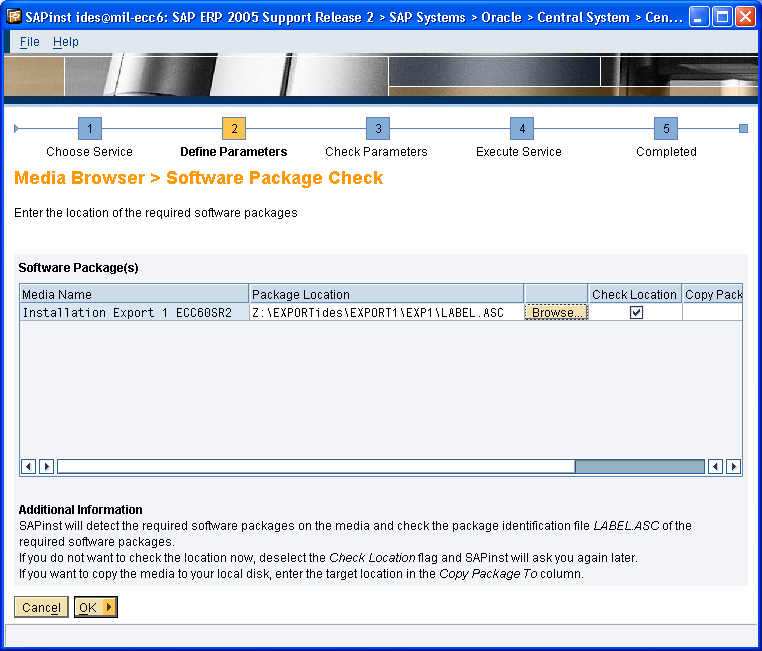The image size is (762, 651).
Task: Click the leftmost scroll arrow of the table
Action: click(28, 467)
